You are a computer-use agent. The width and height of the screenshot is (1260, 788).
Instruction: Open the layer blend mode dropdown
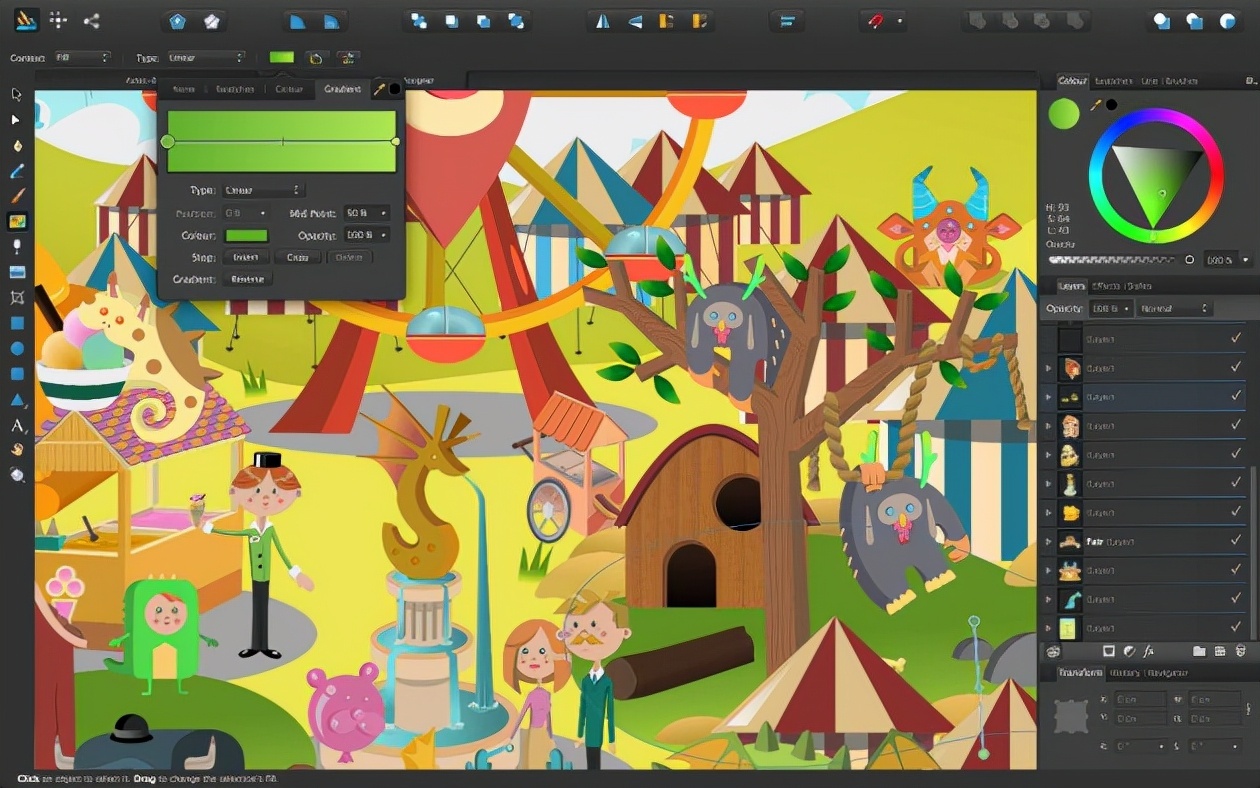click(x=1176, y=309)
